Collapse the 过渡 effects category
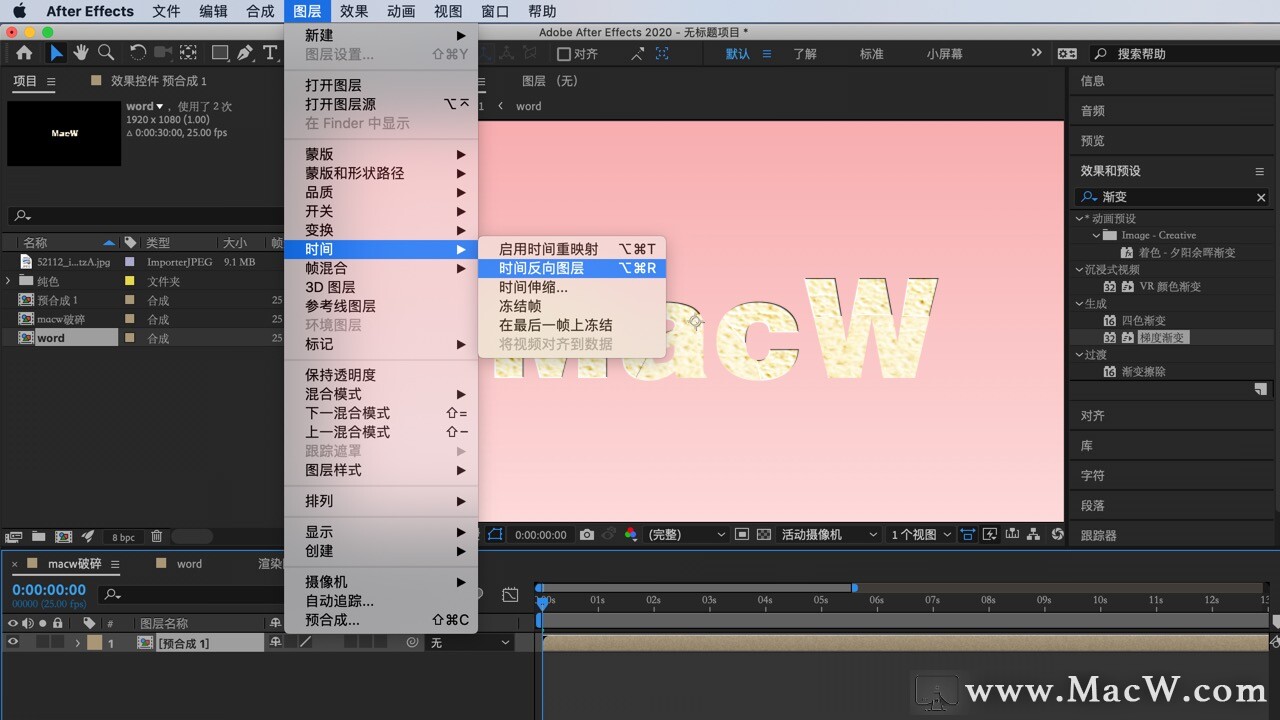This screenshot has height=720, width=1280. 1080,355
